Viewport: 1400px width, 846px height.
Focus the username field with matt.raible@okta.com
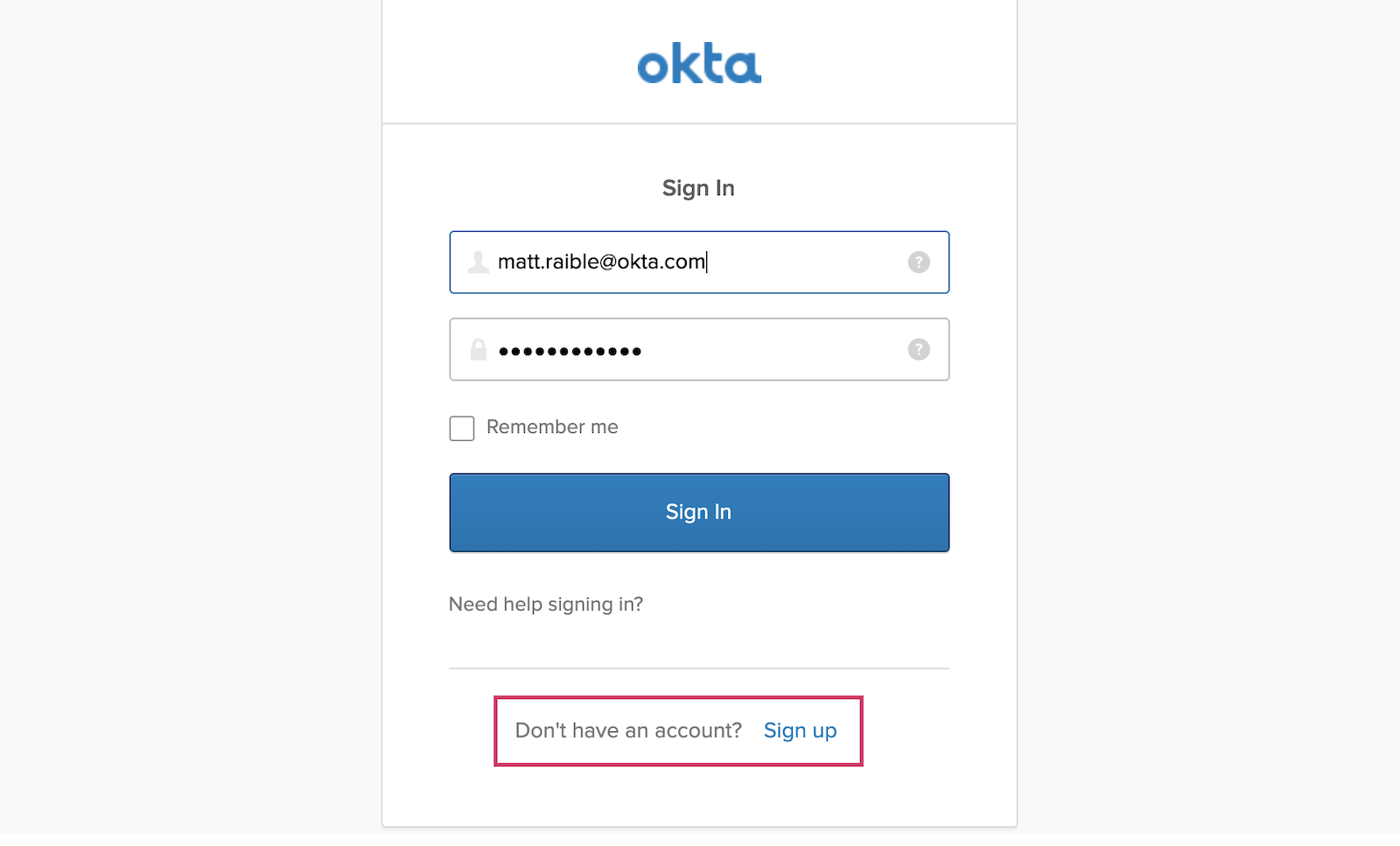pyautogui.click(x=699, y=262)
